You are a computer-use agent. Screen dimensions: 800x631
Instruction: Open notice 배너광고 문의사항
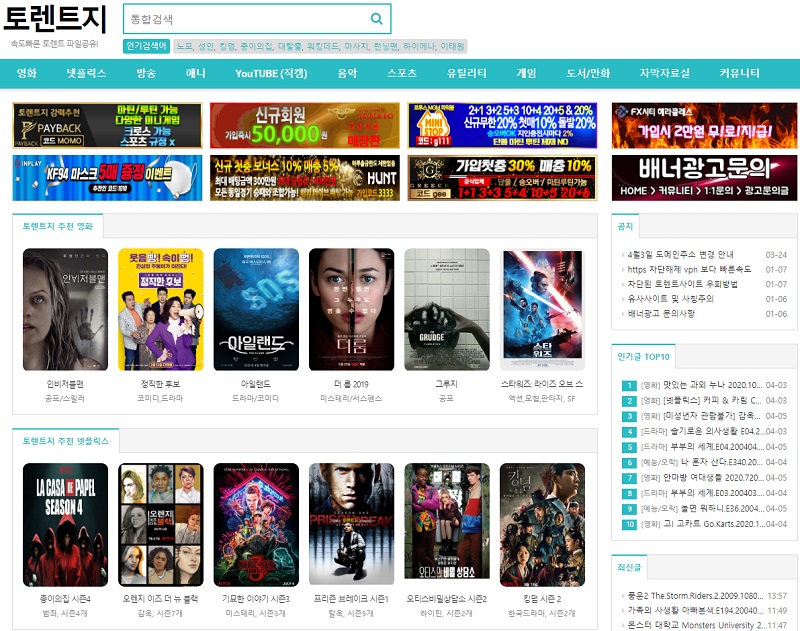click(x=661, y=313)
